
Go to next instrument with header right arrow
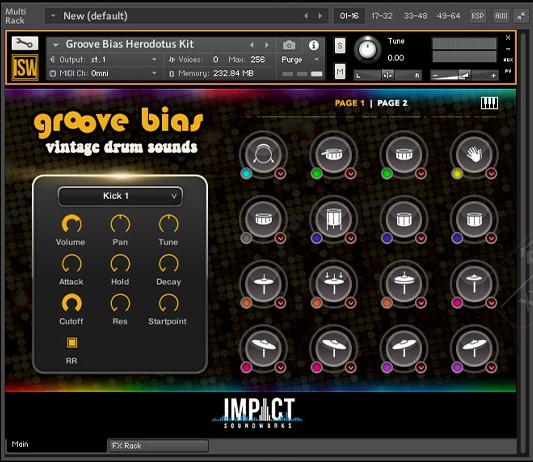pos(267,45)
